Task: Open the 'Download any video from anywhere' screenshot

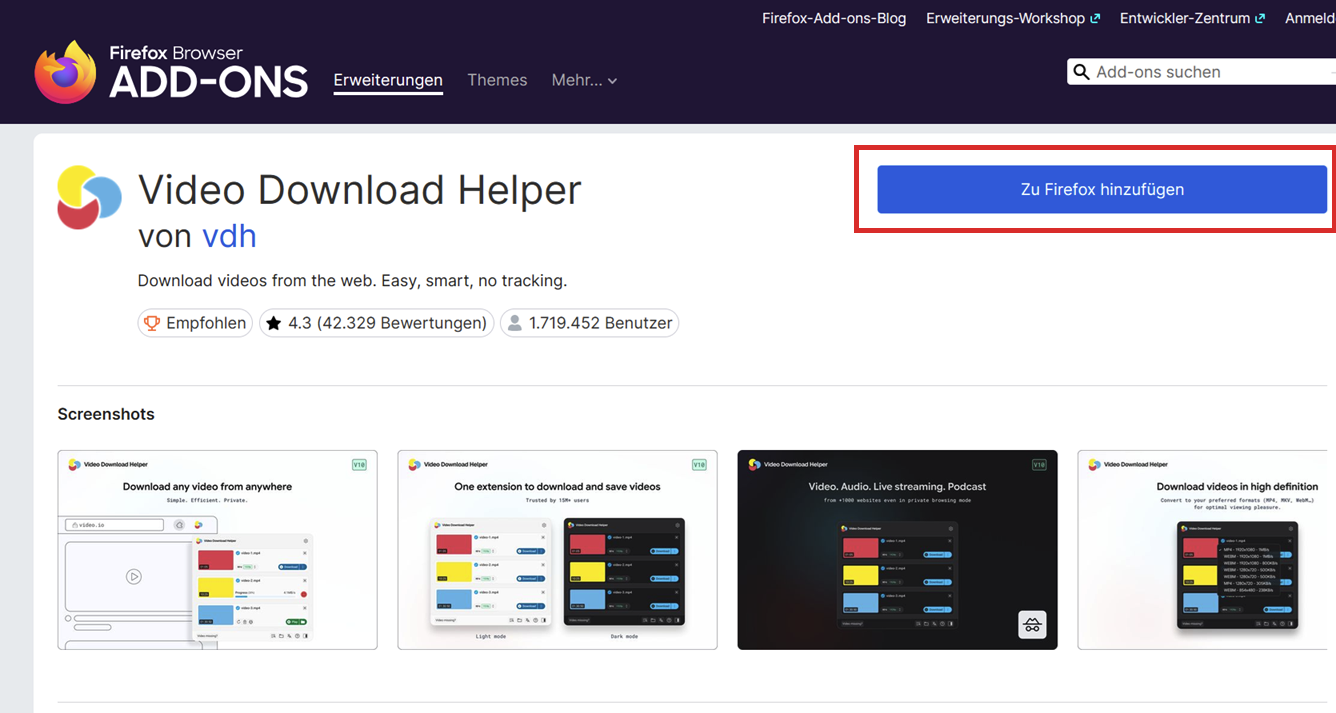Action: click(x=217, y=550)
